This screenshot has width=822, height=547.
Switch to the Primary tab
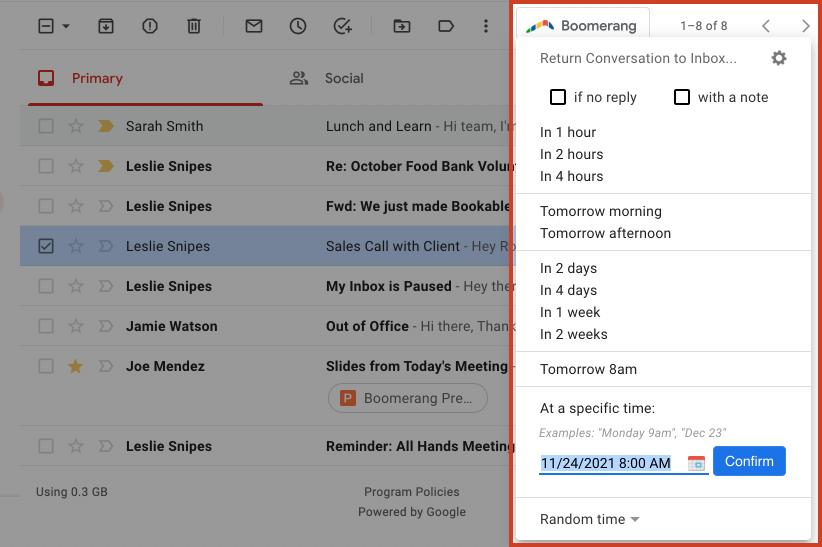click(145, 78)
